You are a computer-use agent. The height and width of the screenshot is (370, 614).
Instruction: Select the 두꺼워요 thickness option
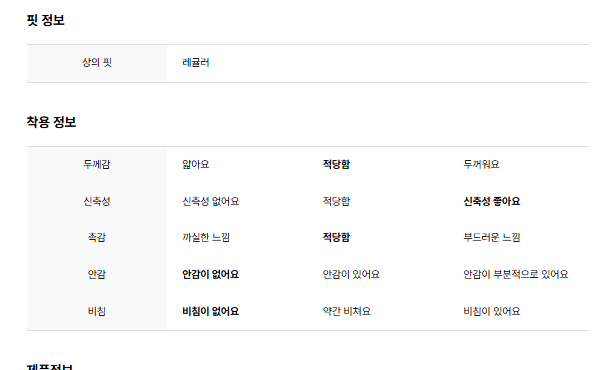pyautogui.click(x=481, y=164)
